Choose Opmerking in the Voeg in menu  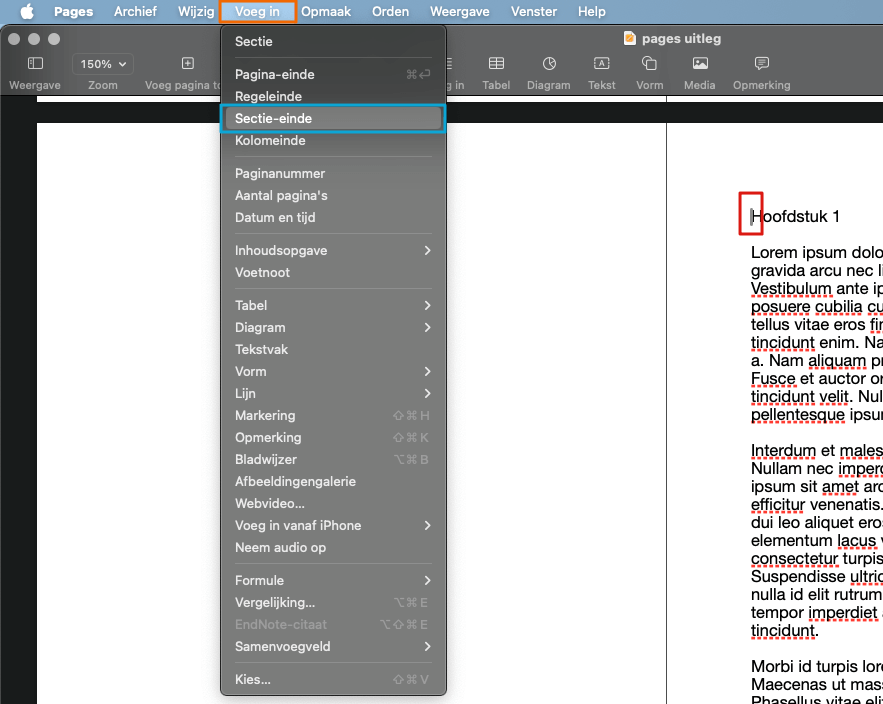tap(333, 438)
